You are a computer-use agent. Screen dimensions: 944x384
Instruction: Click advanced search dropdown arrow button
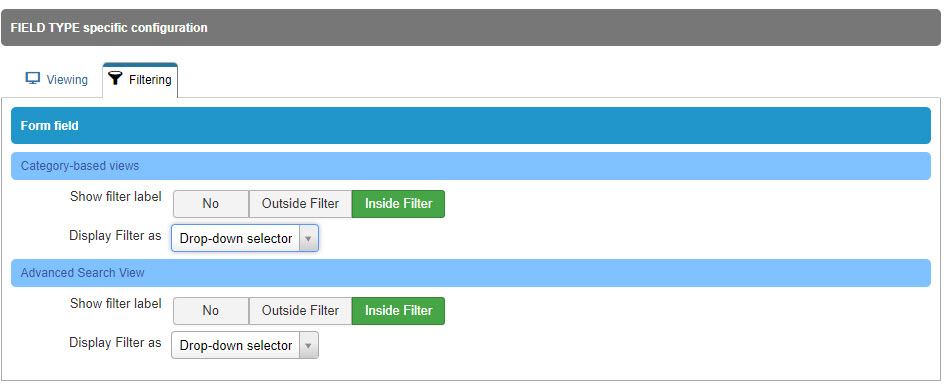pos(308,345)
